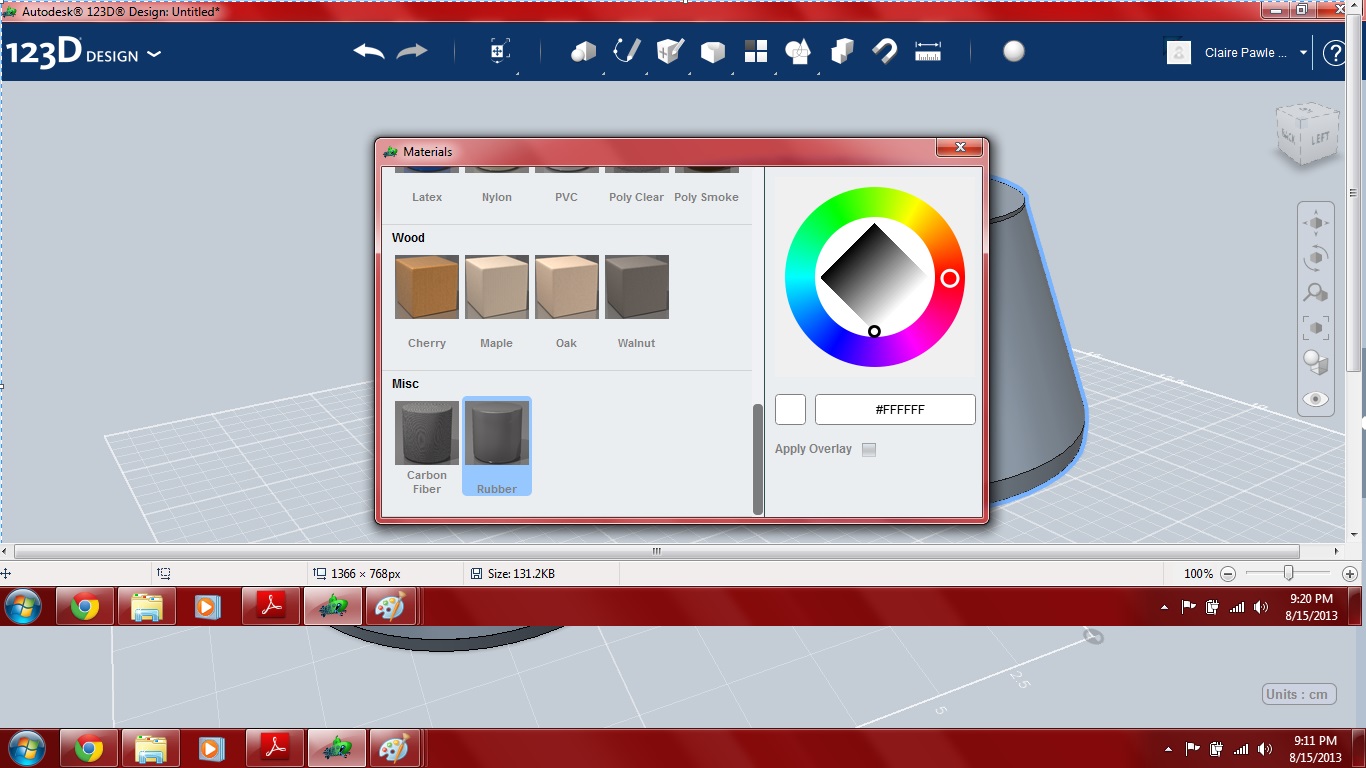Close the Materials dialog

pyautogui.click(x=960, y=148)
